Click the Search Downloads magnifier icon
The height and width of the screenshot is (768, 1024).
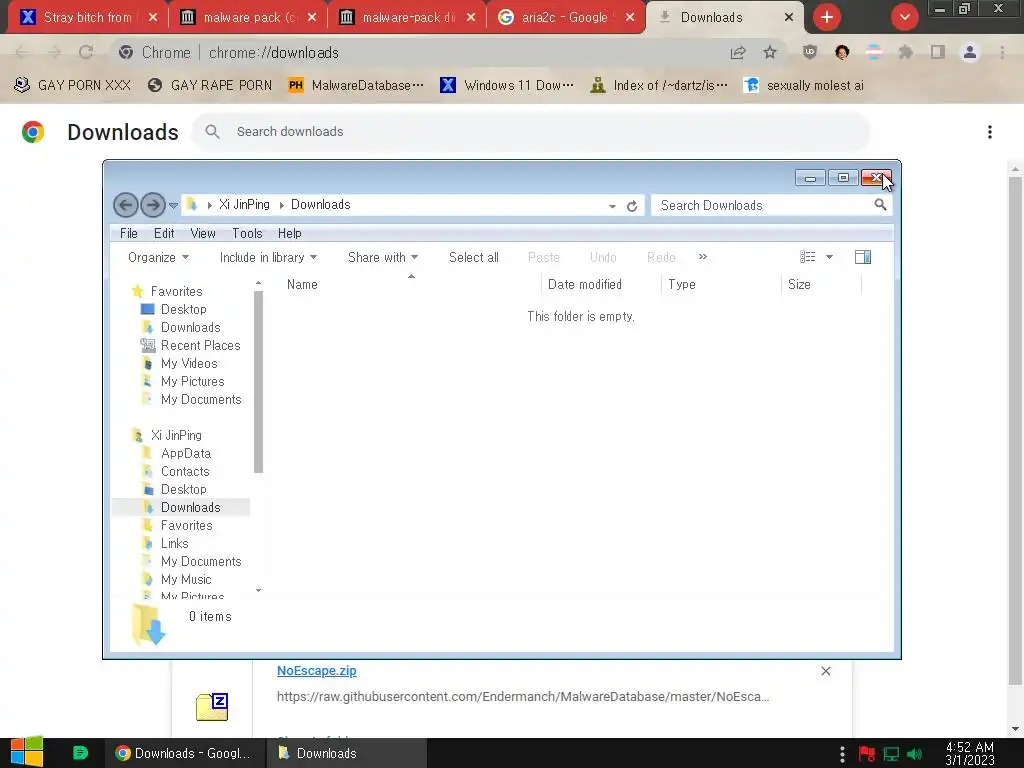[880, 205]
